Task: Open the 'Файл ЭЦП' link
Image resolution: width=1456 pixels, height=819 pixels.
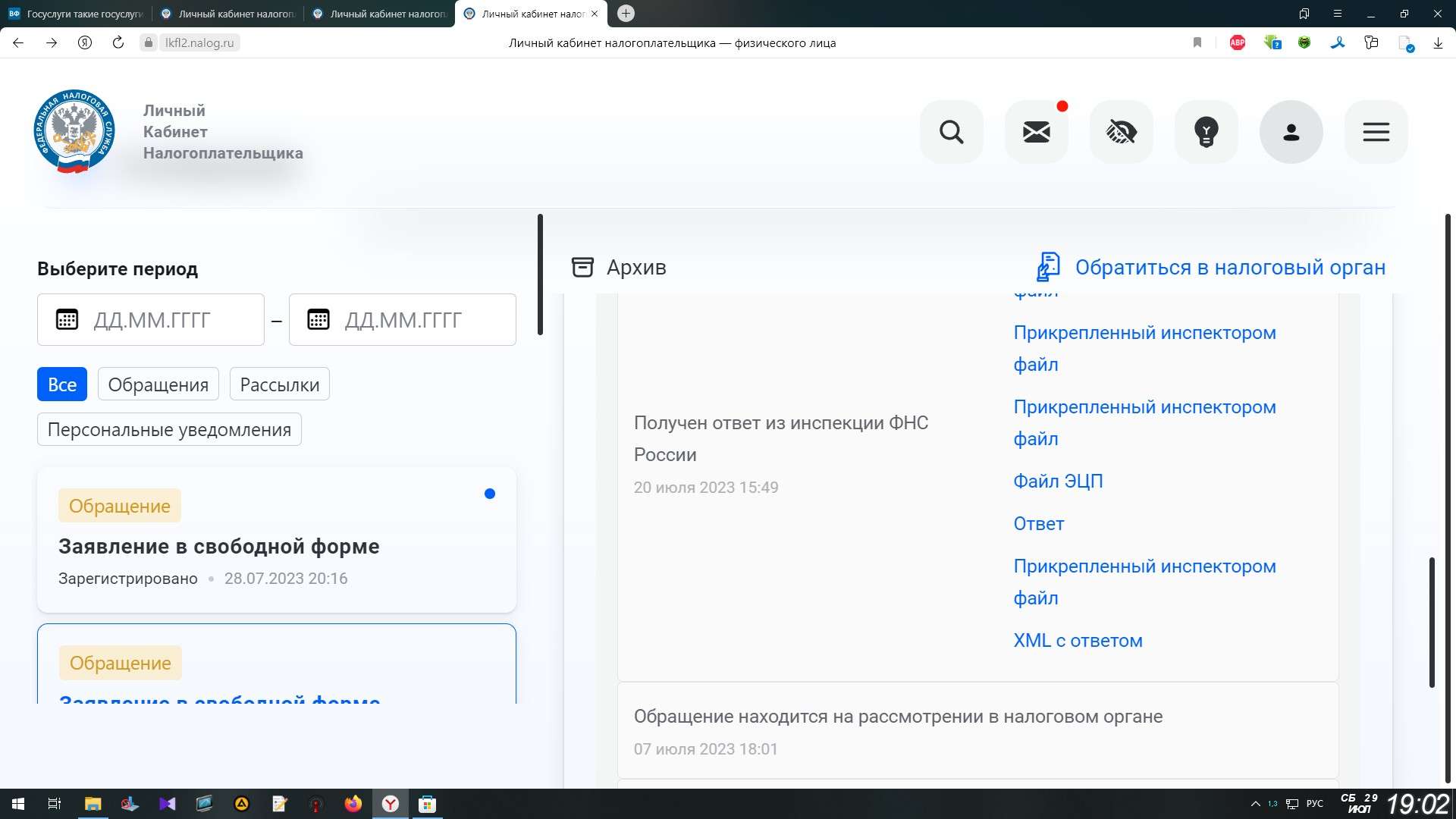Action: point(1058,481)
